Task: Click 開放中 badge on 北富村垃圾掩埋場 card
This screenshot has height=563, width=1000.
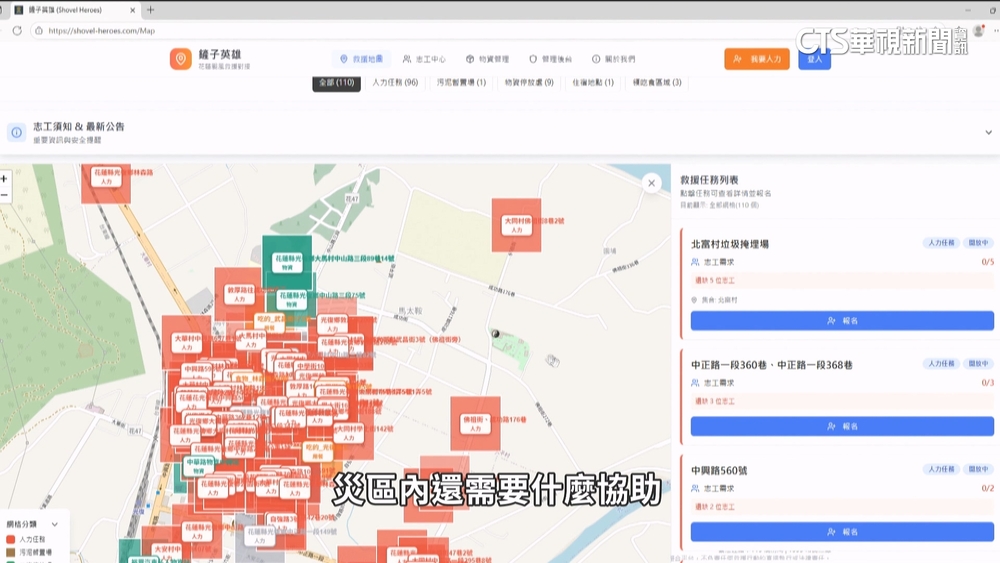Action: pos(978,243)
